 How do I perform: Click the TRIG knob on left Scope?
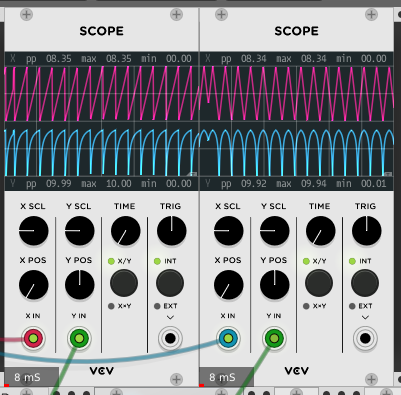point(172,230)
